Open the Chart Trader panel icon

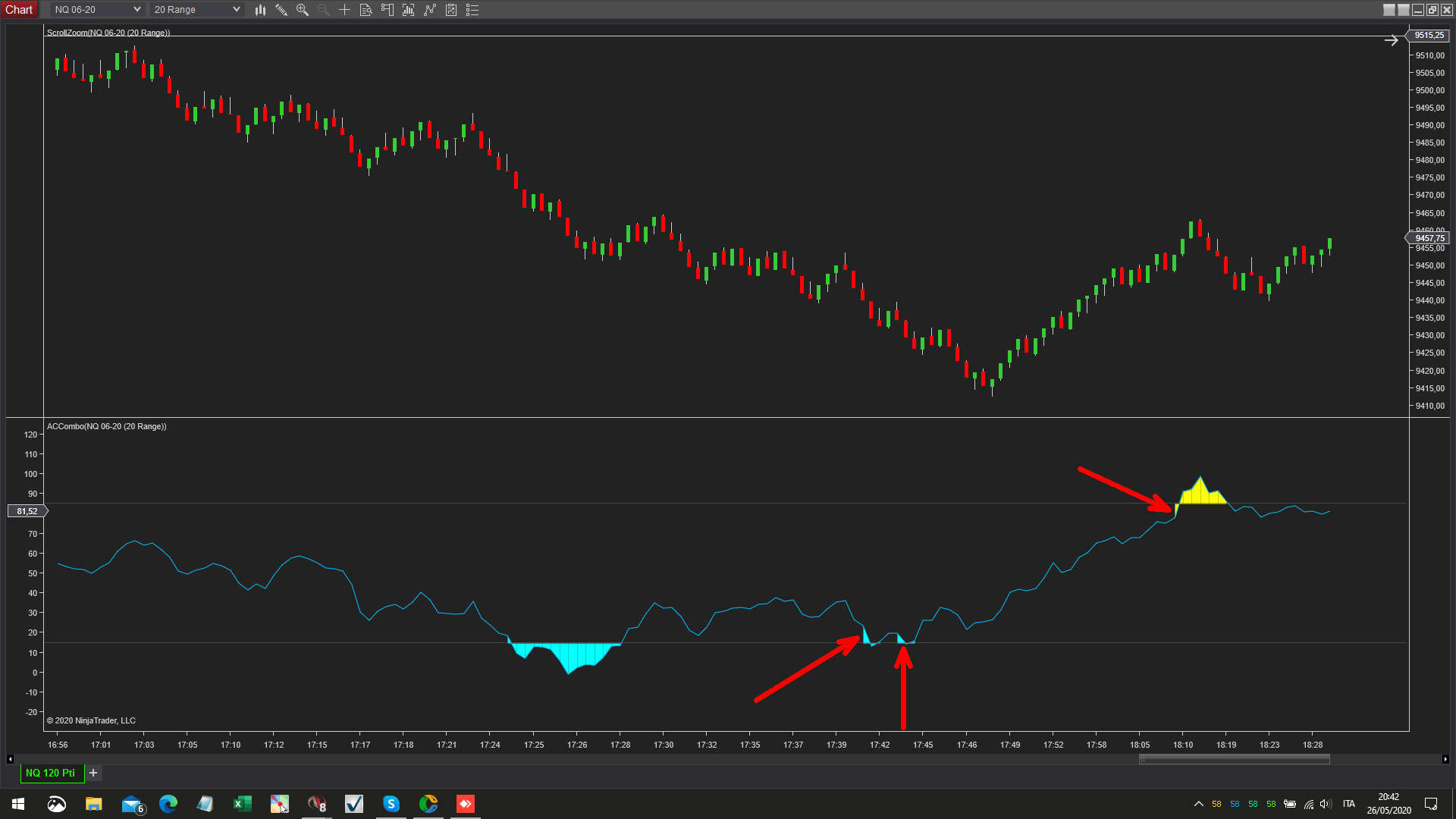point(387,10)
